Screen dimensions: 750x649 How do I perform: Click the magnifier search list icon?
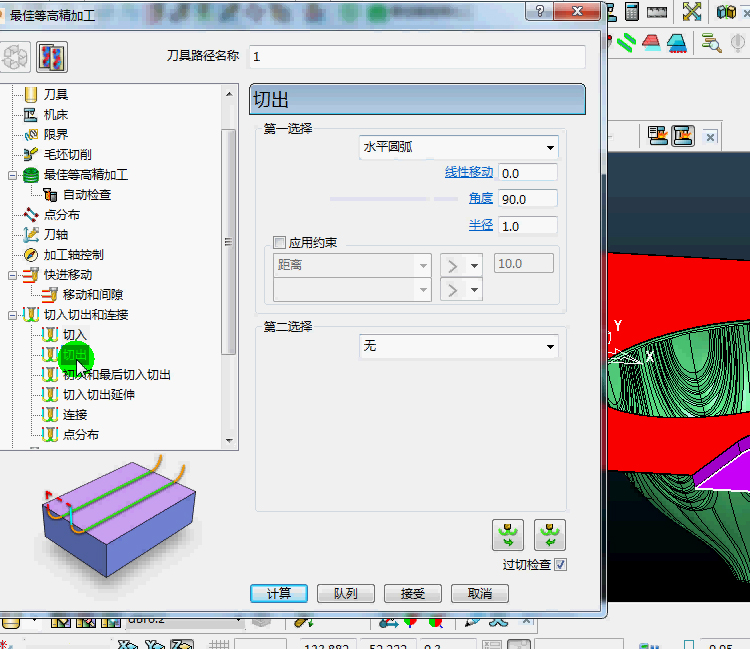point(711,43)
